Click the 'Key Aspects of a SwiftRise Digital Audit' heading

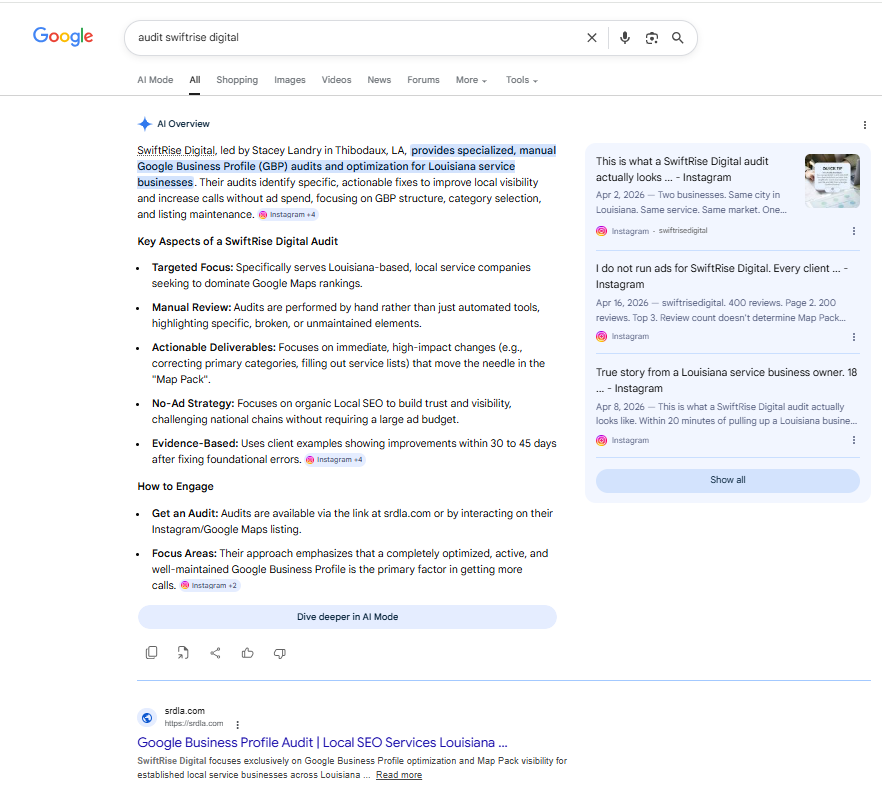tap(237, 241)
